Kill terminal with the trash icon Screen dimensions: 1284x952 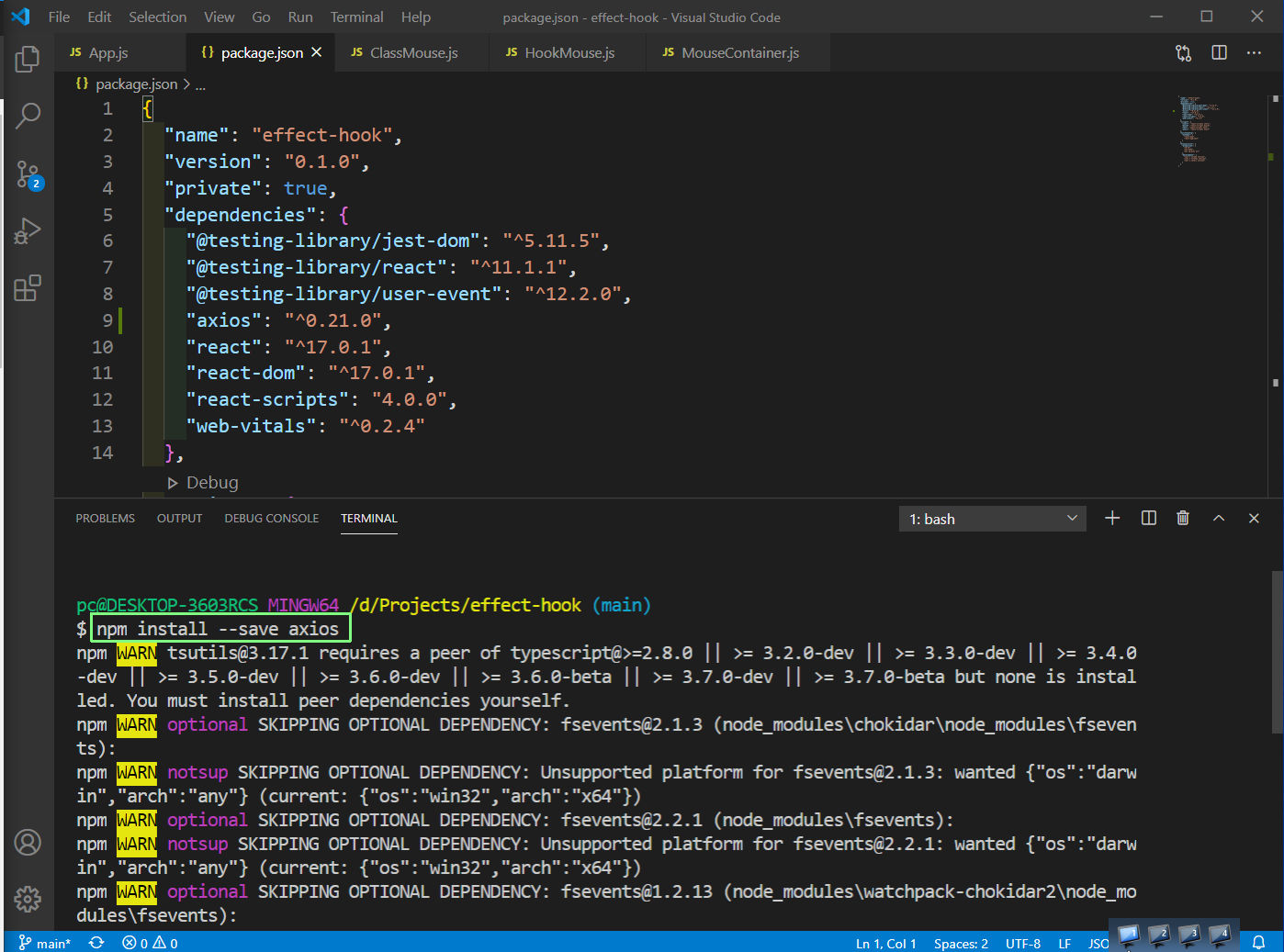point(1183,519)
